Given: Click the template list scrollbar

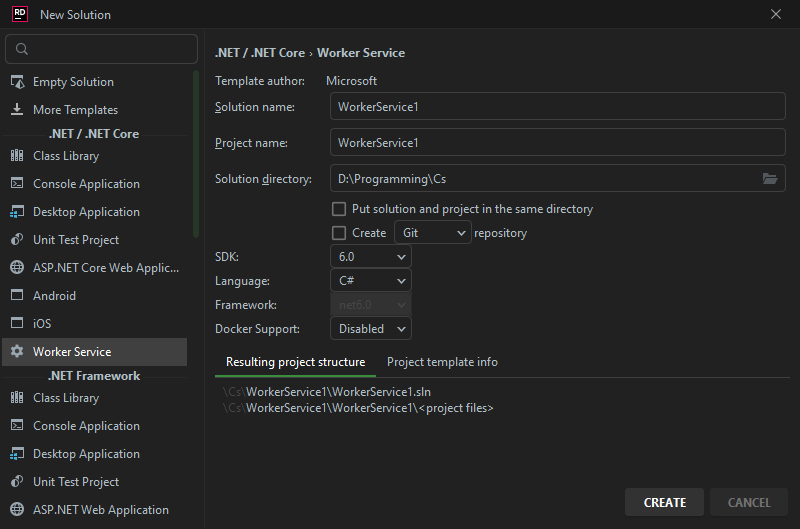Looking at the screenshot, I should 196,154.
